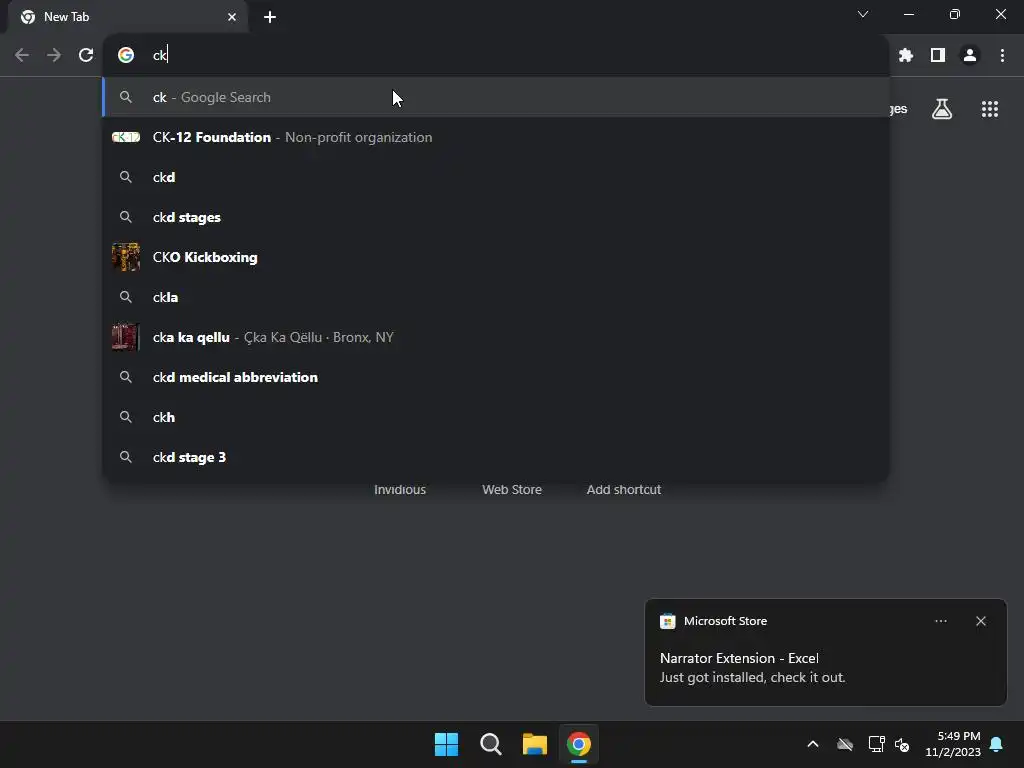Open taskbar Search
This screenshot has width=1024, height=768.
pyautogui.click(x=490, y=744)
